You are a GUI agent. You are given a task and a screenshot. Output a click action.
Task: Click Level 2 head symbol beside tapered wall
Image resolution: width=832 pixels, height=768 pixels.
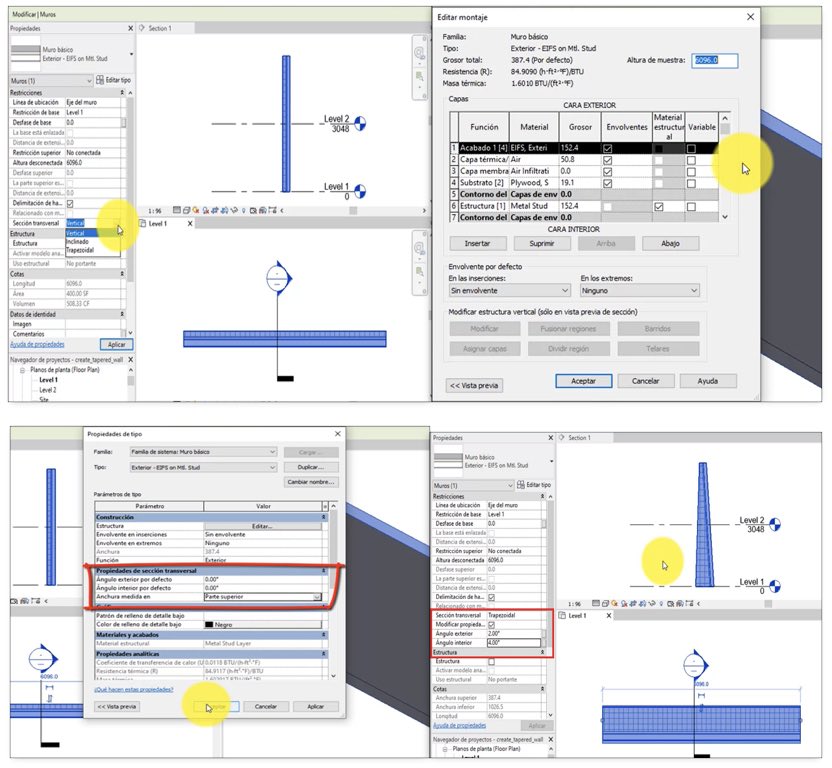click(x=775, y=524)
